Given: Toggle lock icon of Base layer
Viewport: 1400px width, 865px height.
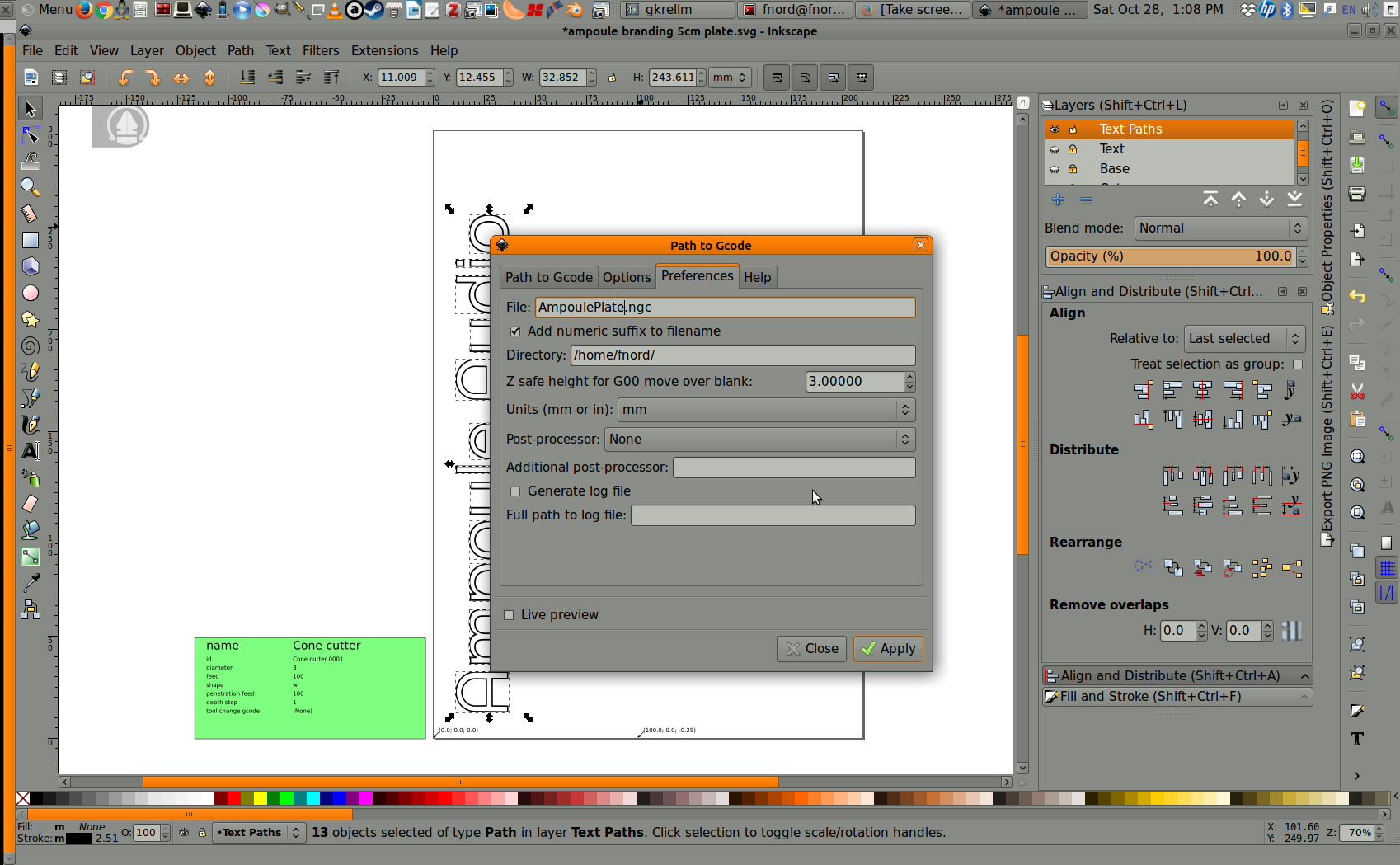Looking at the screenshot, I should point(1073,169).
